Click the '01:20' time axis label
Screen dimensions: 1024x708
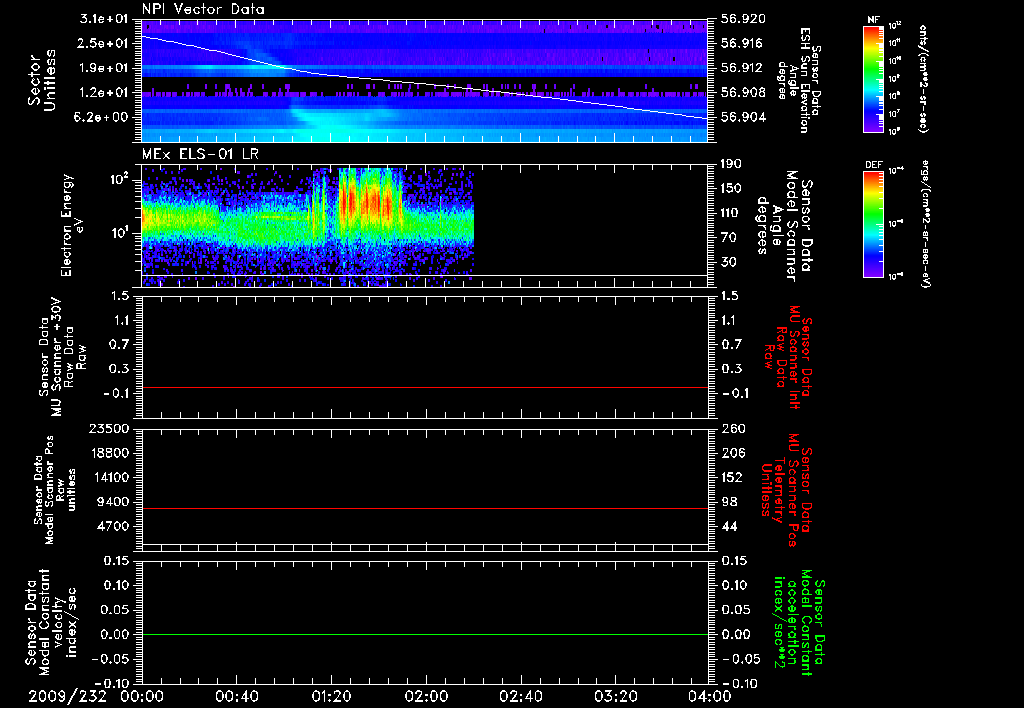331,696
